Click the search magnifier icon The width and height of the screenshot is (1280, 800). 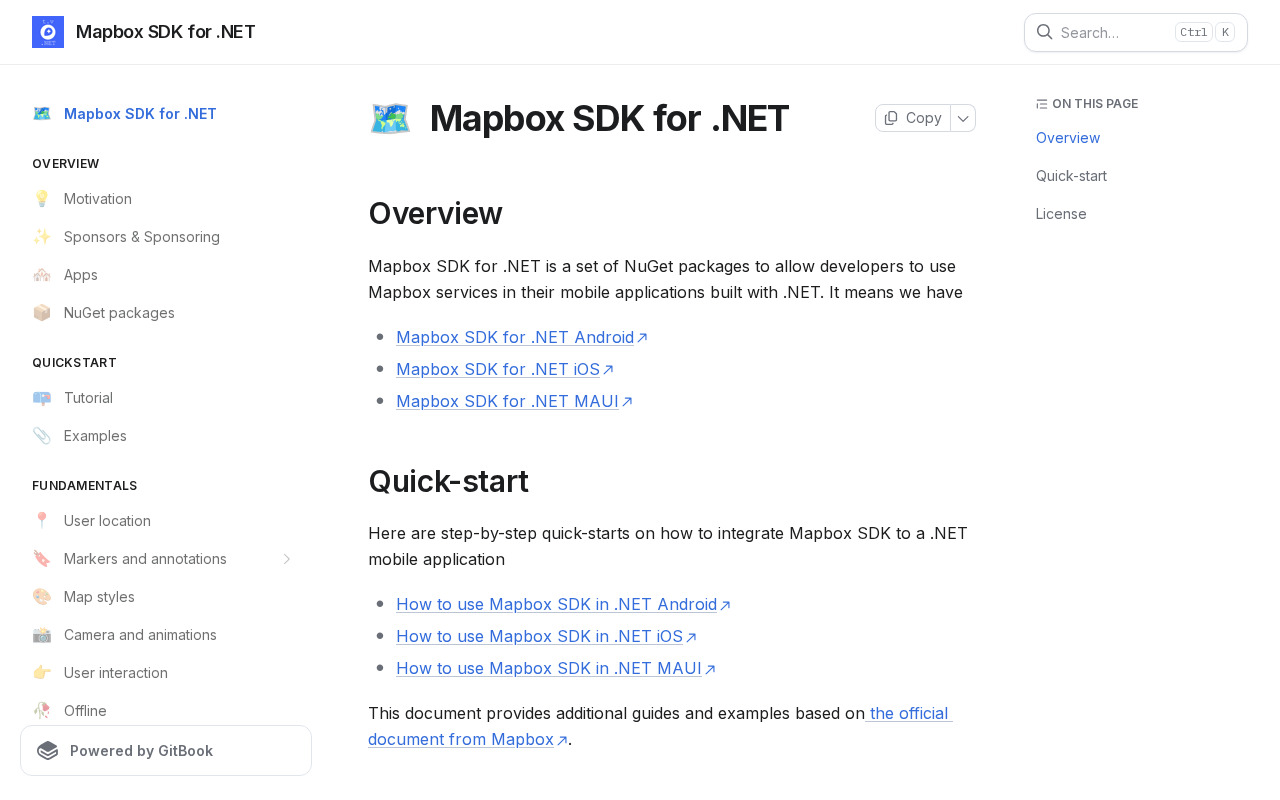tap(1044, 32)
